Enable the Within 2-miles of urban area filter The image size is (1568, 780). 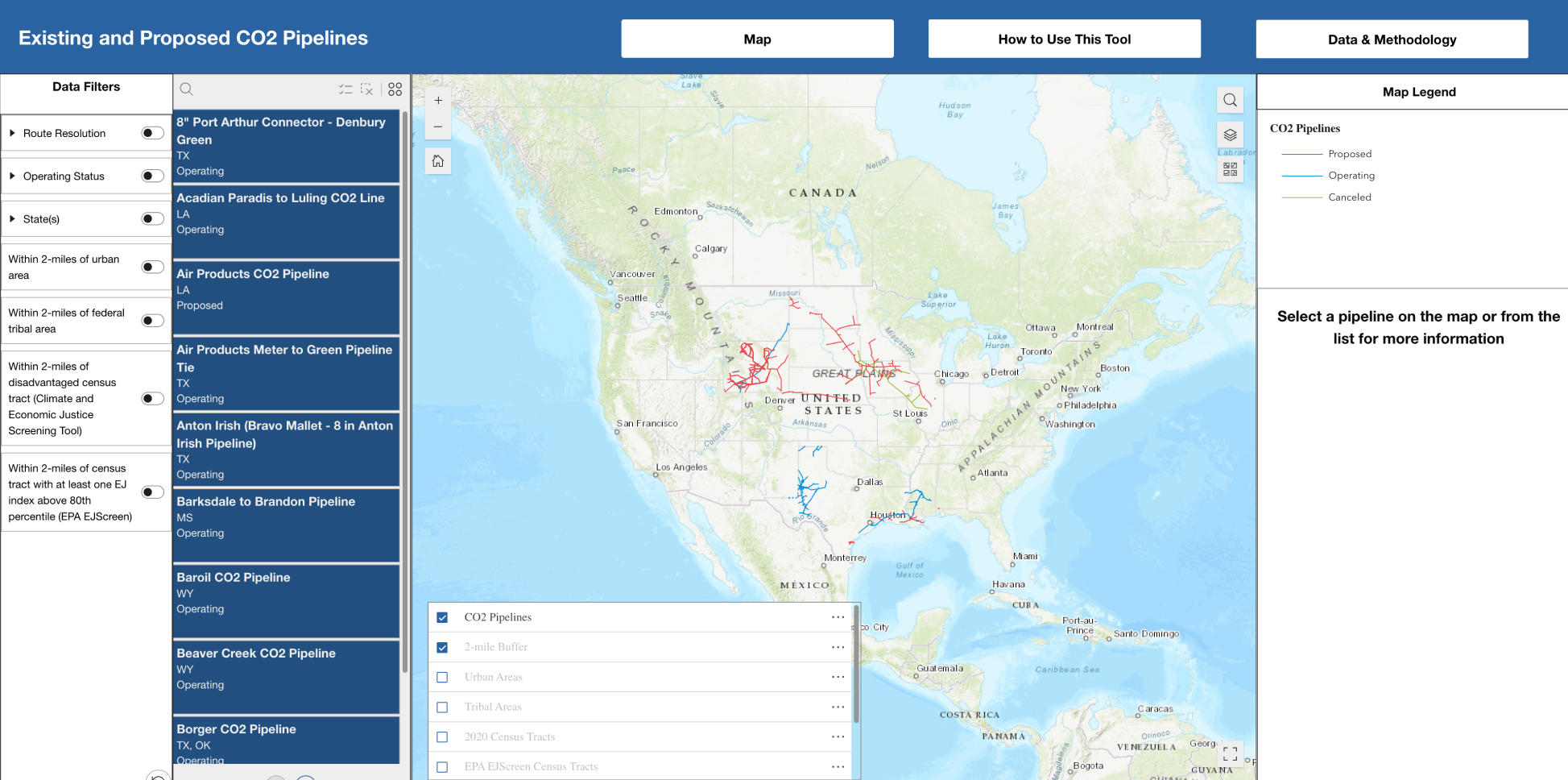coord(152,267)
